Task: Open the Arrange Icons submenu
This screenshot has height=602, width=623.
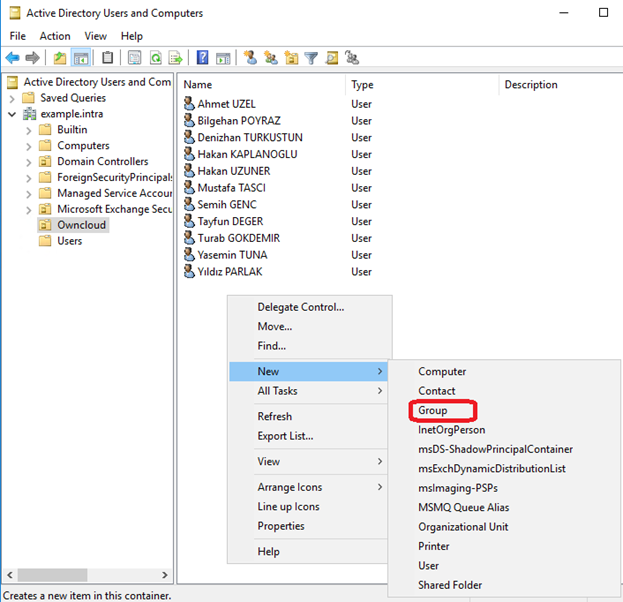Action: (x=308, y=487)
